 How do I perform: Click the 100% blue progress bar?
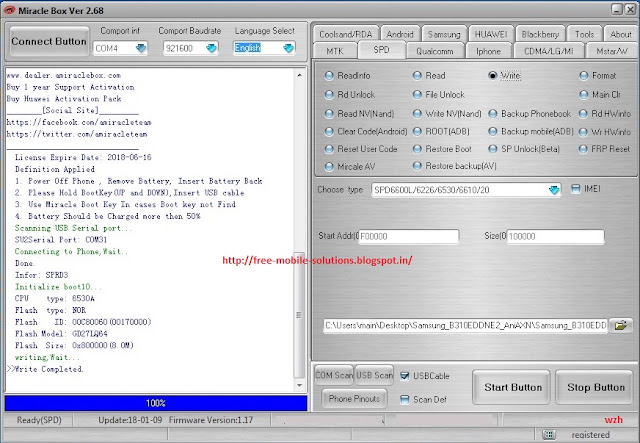click(156, 403)
